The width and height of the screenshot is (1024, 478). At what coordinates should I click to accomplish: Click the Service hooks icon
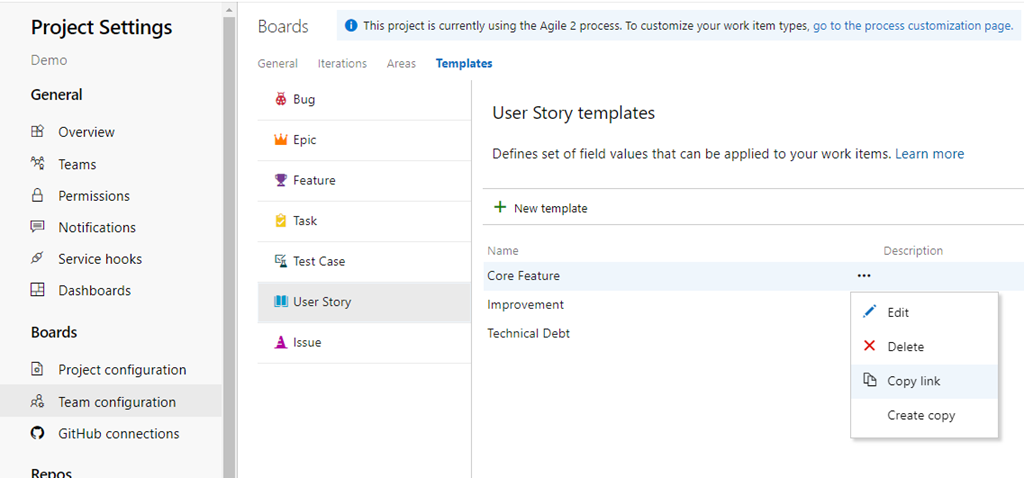(38, 259)
